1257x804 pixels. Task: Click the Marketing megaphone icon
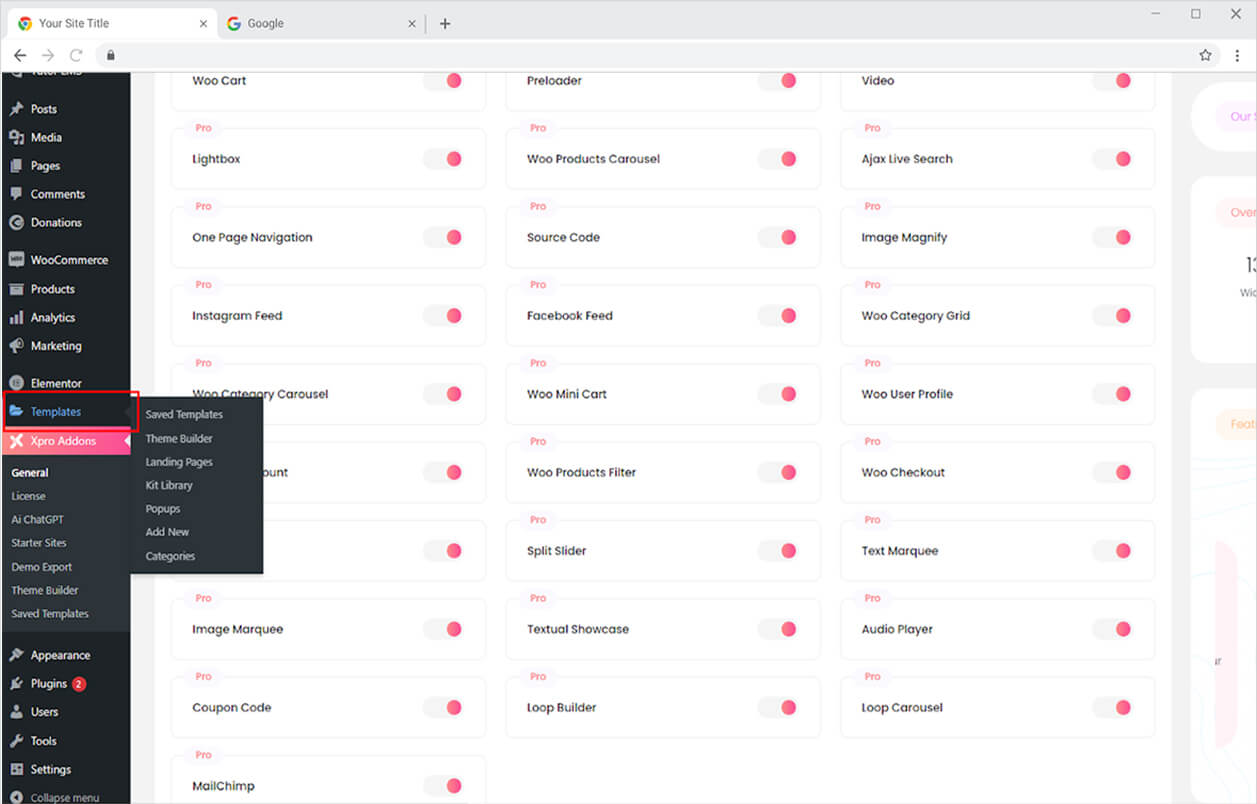16,346
